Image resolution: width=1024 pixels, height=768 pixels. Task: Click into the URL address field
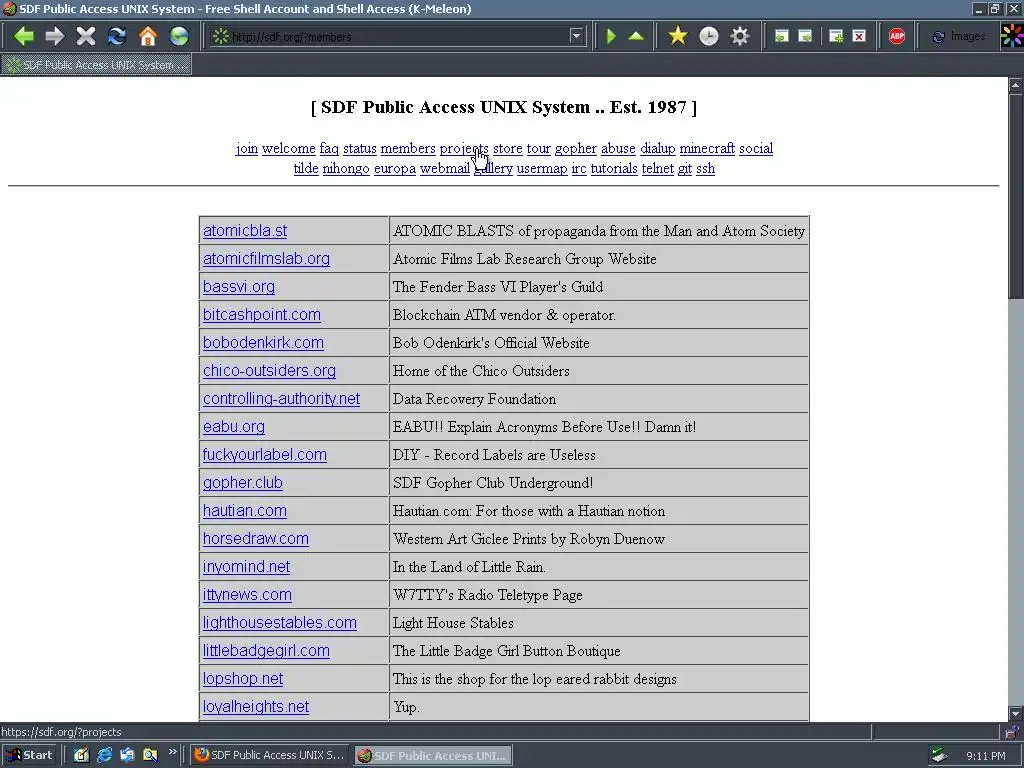tap(398, 37)
